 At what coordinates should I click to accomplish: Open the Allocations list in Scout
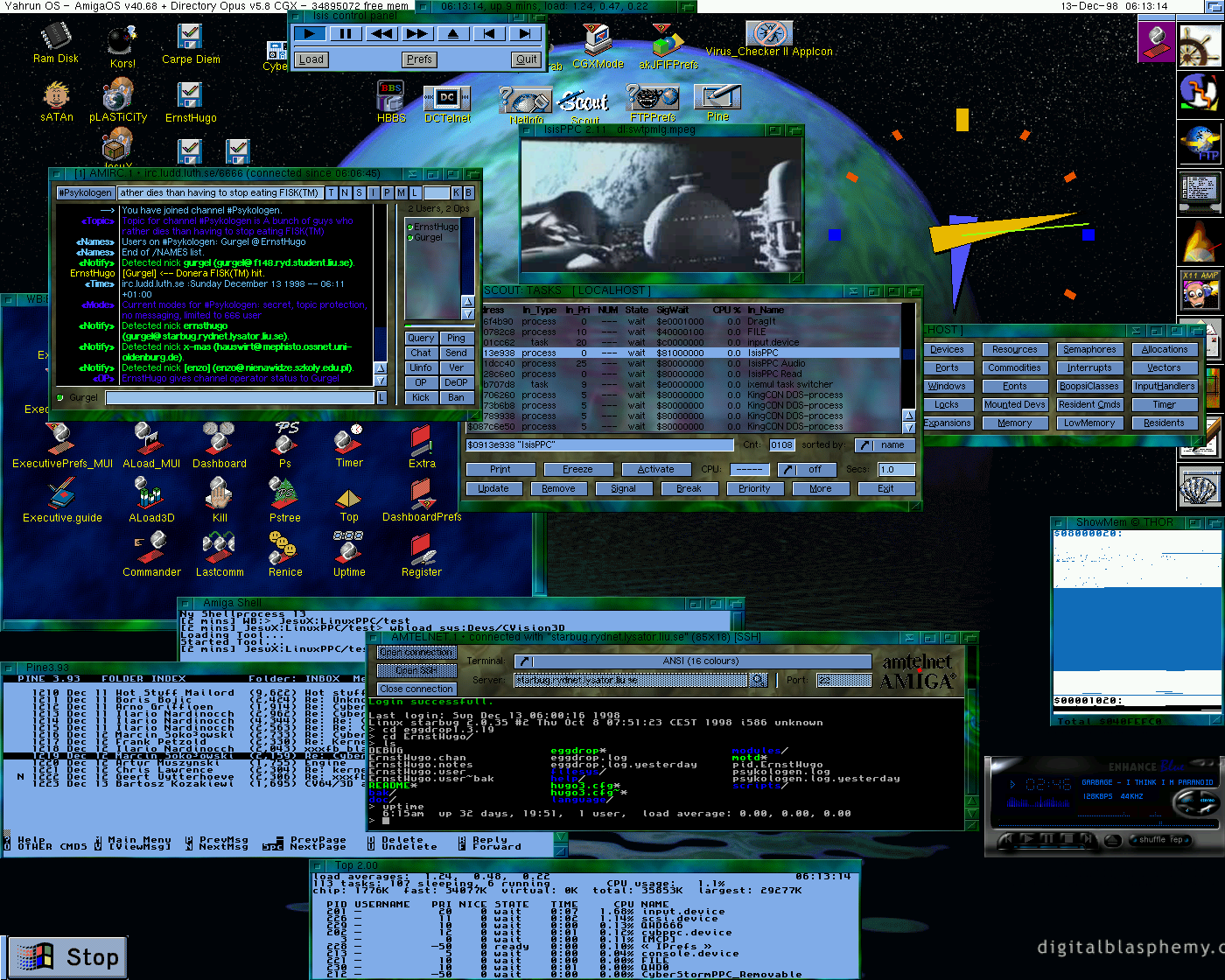tap(1165, 350)
